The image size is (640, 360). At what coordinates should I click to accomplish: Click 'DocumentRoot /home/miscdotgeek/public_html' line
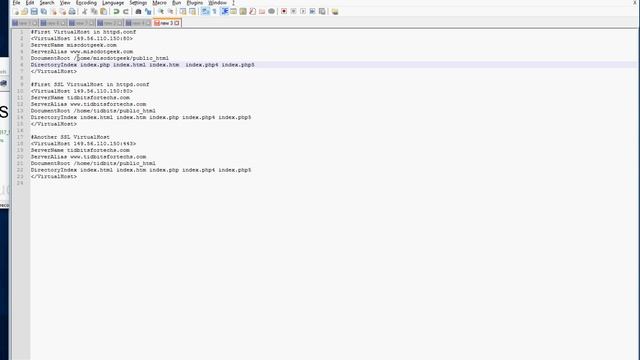click(100, 58)
